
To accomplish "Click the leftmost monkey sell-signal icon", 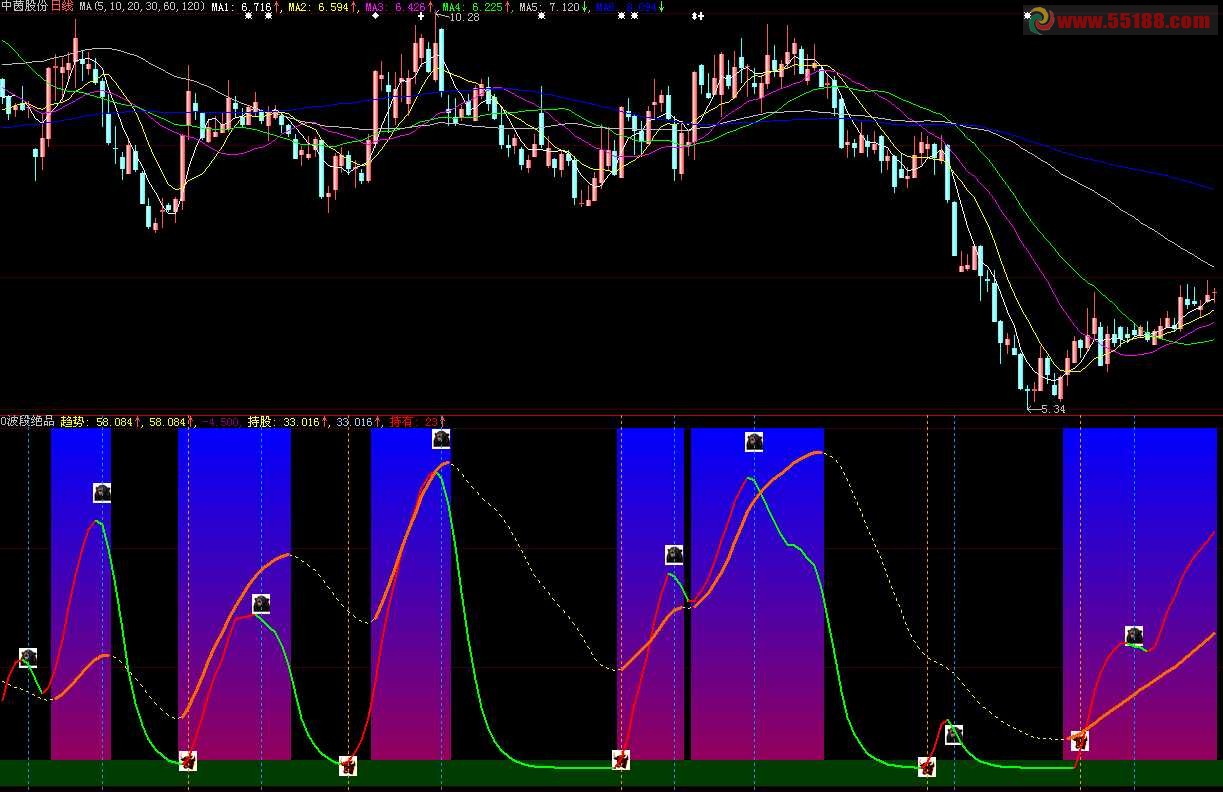I will (28, 657).
